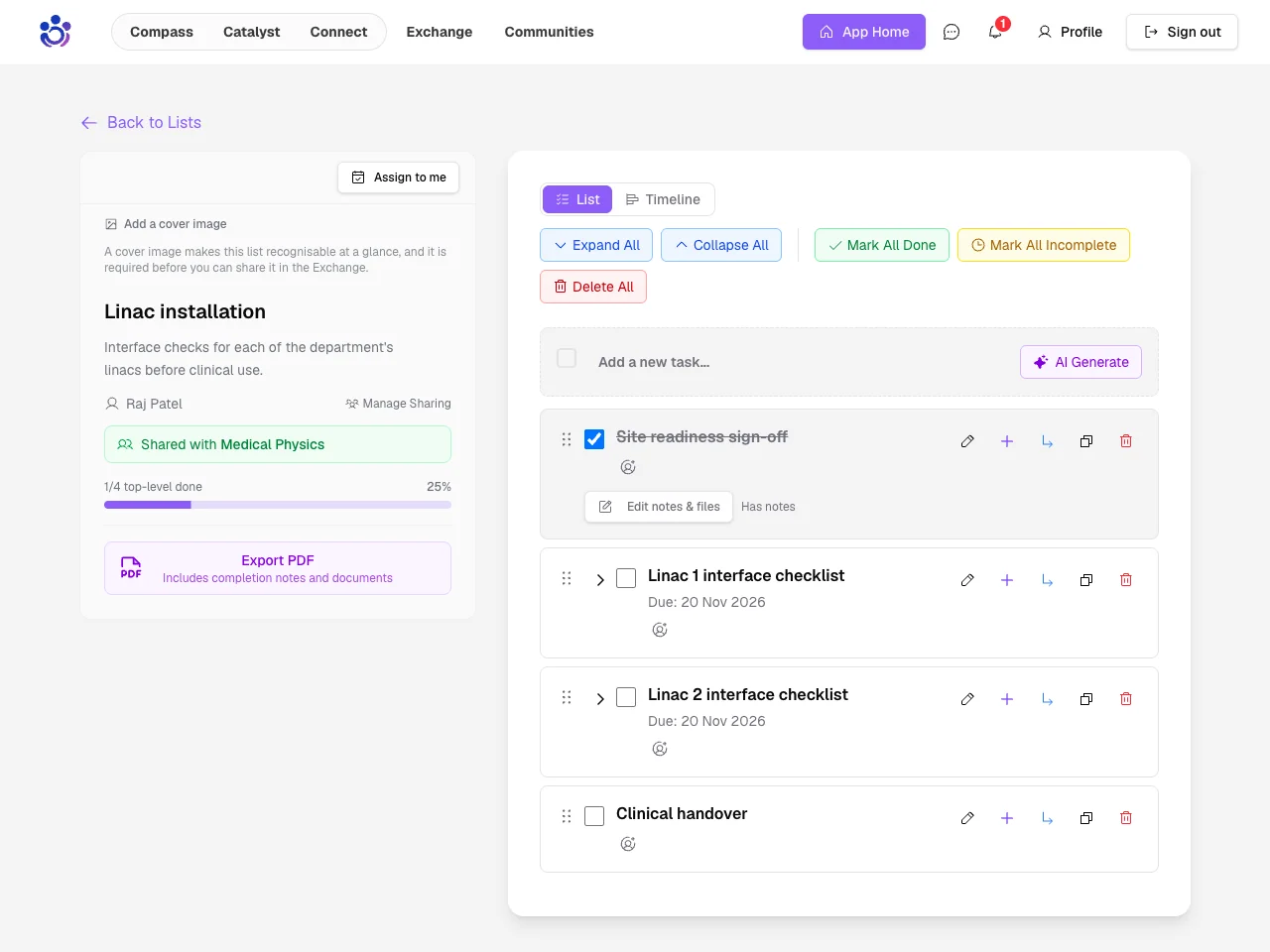Click the pencil edit icon for Clinical handover

point(967,818)
